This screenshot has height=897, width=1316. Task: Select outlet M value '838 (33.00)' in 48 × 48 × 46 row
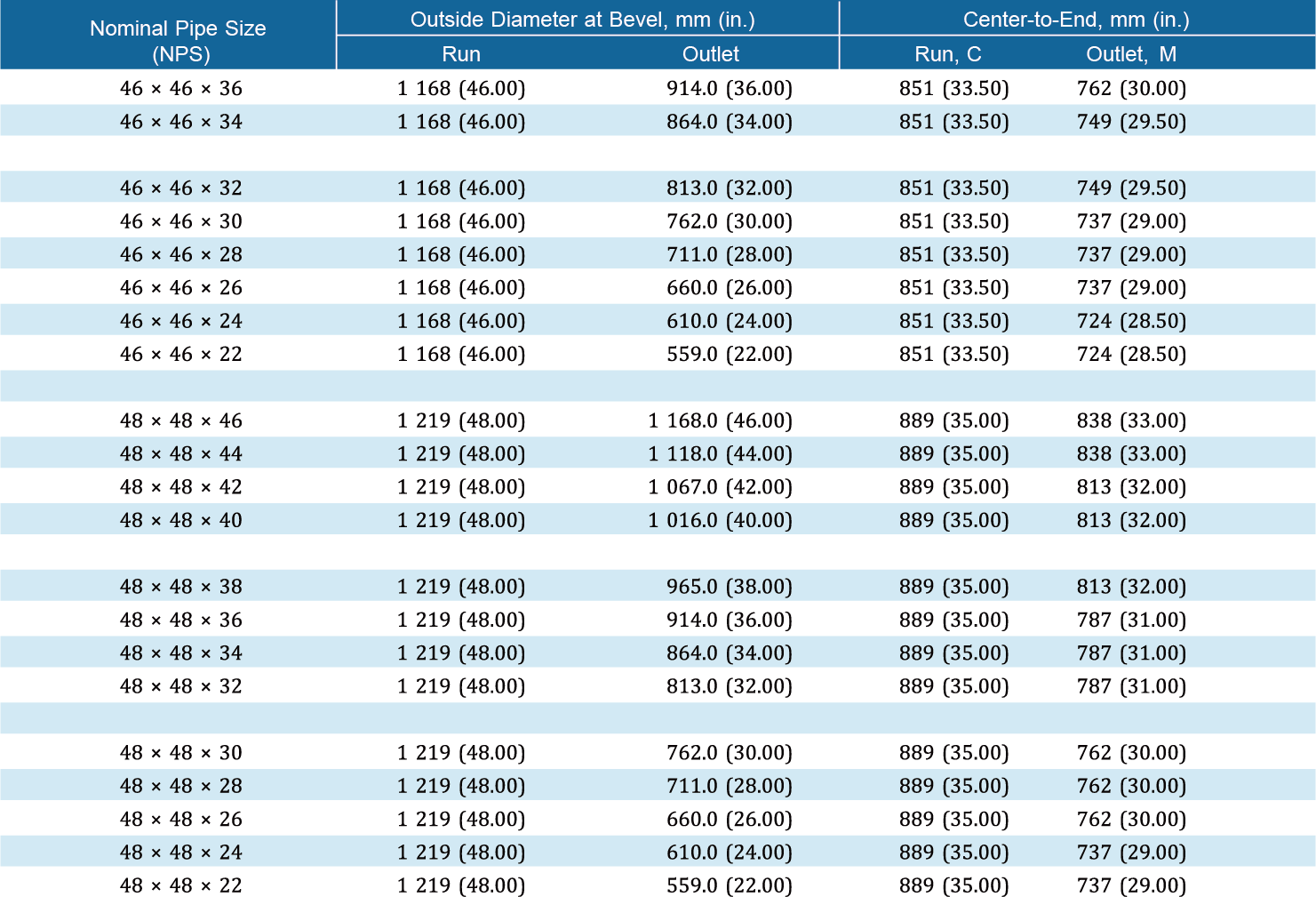click(x=1132, y=420)
